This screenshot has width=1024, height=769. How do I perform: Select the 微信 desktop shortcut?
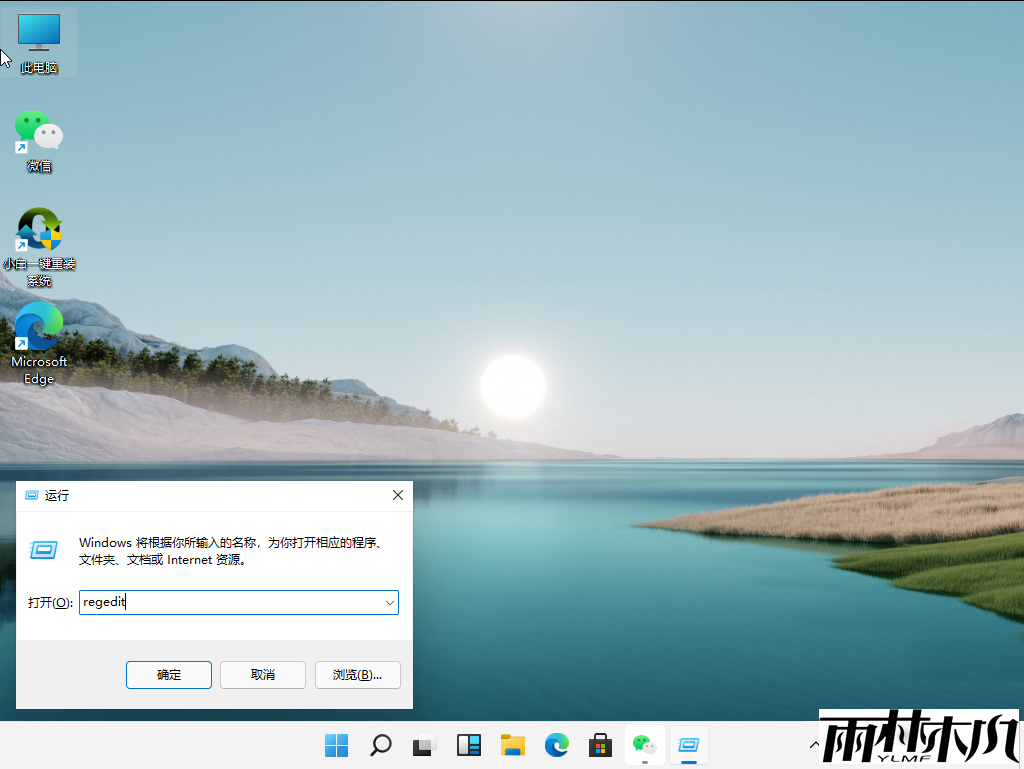[x=39, y=140]
